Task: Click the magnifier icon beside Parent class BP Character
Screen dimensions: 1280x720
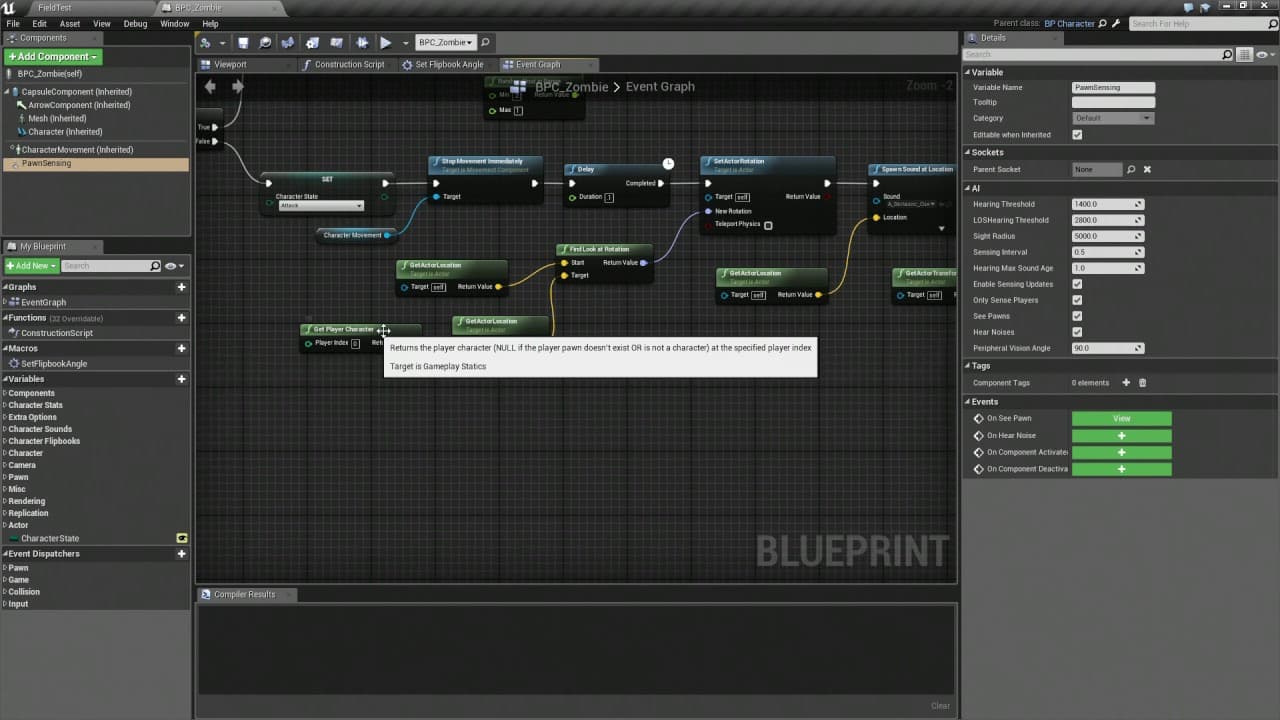Action: tap(1103, 24)
